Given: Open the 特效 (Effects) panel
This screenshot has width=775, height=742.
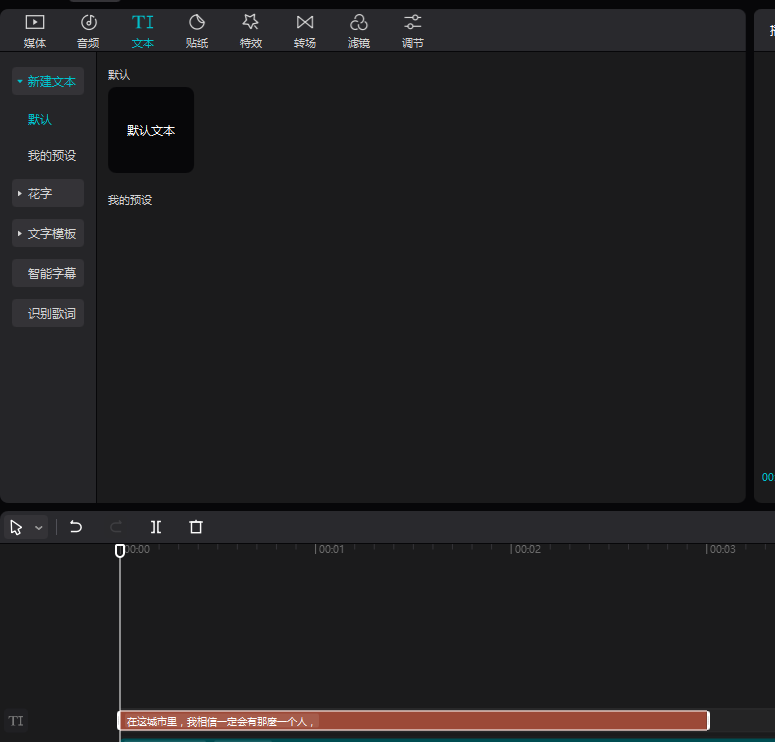Looking at the screenshot, I should (251, 30).
